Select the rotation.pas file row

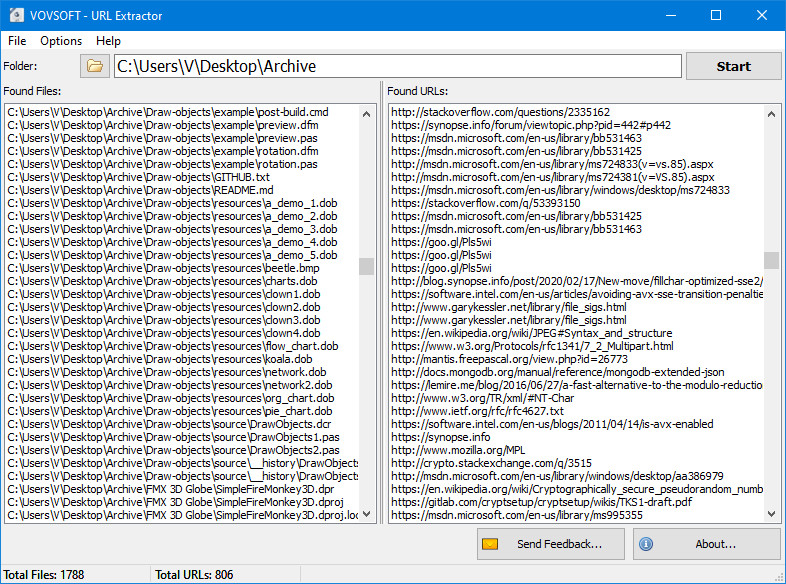[182, 164]
